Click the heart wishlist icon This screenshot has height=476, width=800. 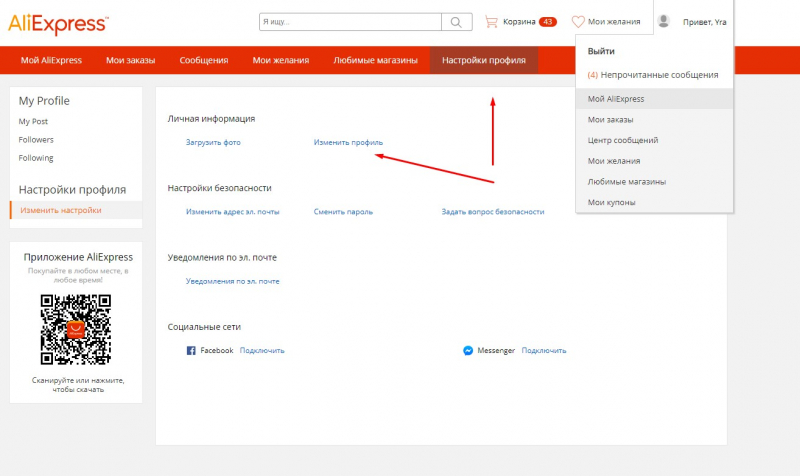[578, 22]
